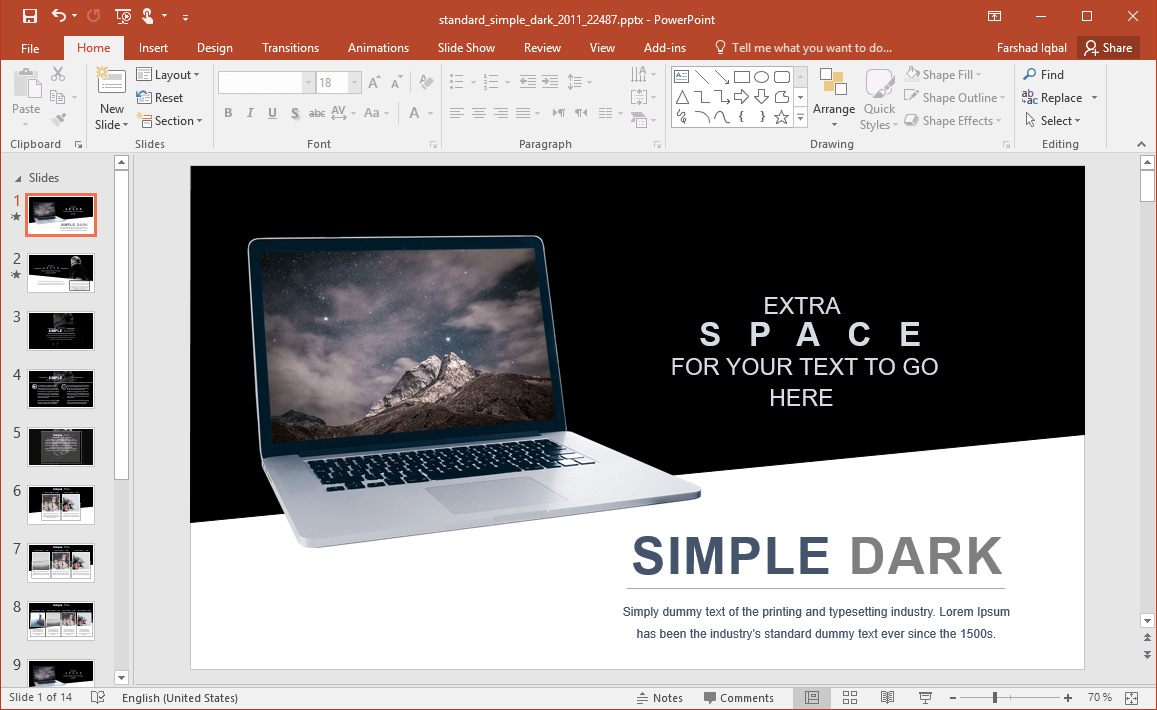Open the Shape Effects dropdown
Viewport: 1157px width, 710px height.
953,120
